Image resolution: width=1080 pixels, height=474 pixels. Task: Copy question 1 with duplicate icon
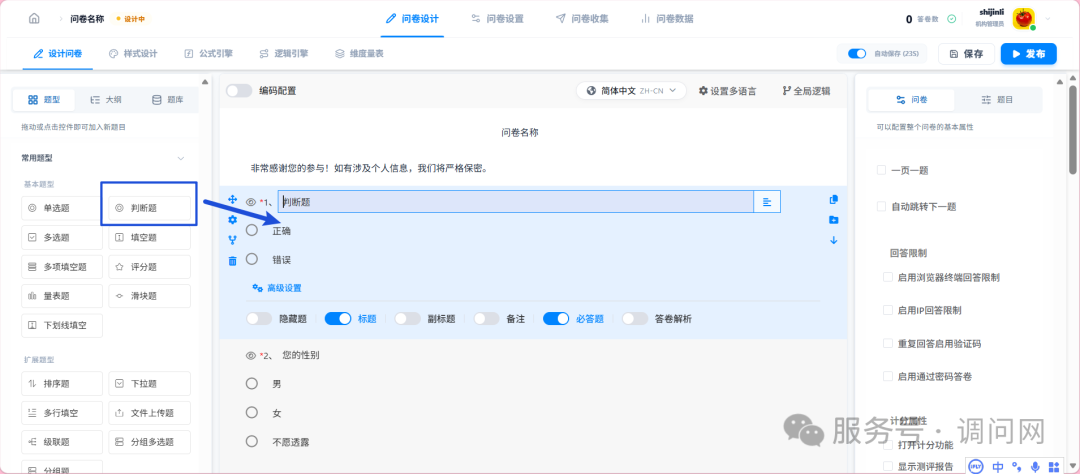coord(833,200)
